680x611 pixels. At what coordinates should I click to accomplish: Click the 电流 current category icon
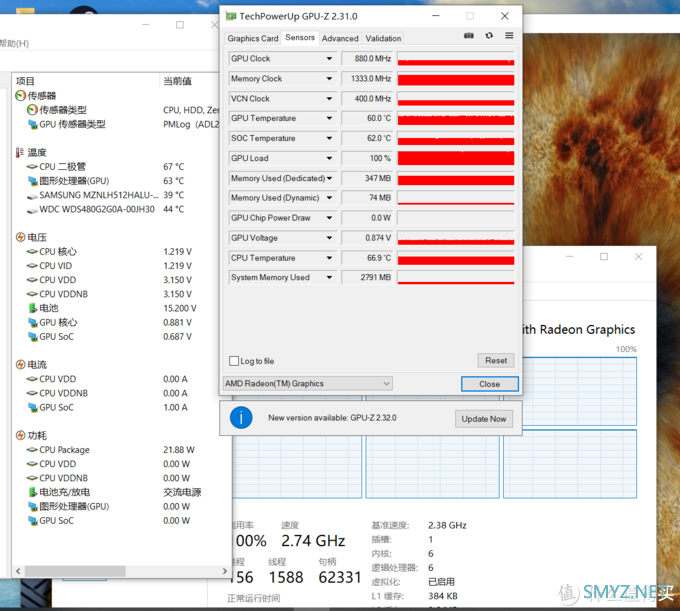coord(20,365)
